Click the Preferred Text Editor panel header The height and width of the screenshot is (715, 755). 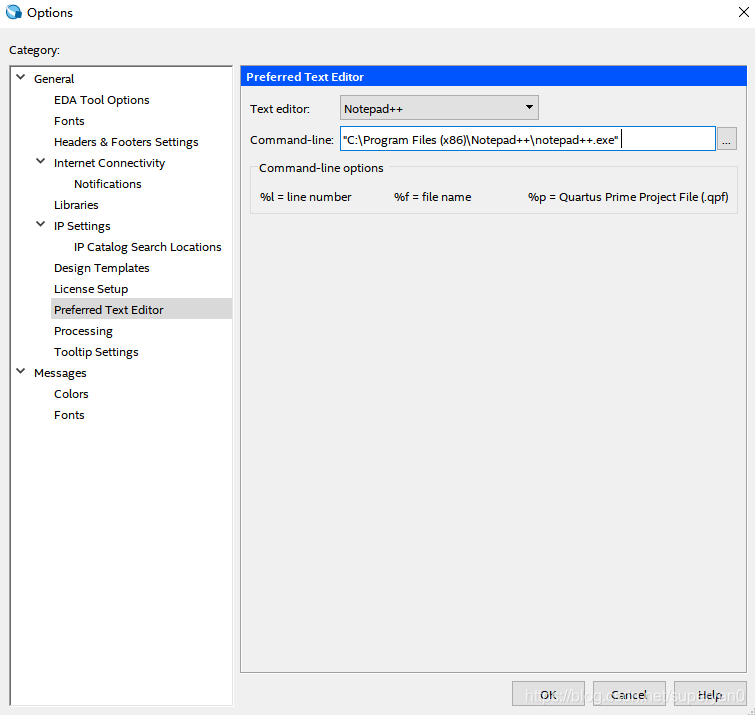pyautogui.click(x=494, y=77)
